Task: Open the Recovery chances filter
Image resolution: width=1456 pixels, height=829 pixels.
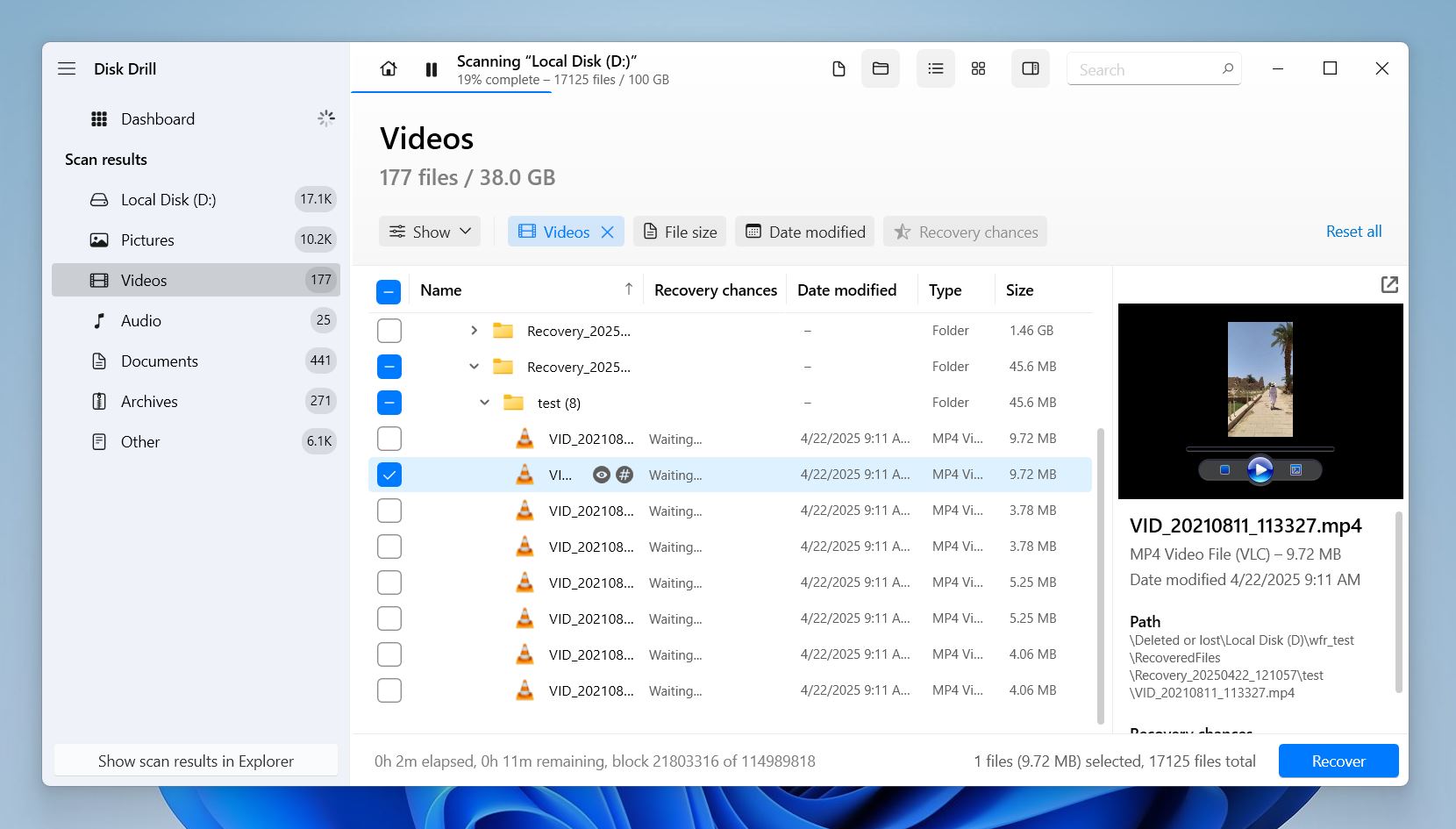Action: click(965, 232)
